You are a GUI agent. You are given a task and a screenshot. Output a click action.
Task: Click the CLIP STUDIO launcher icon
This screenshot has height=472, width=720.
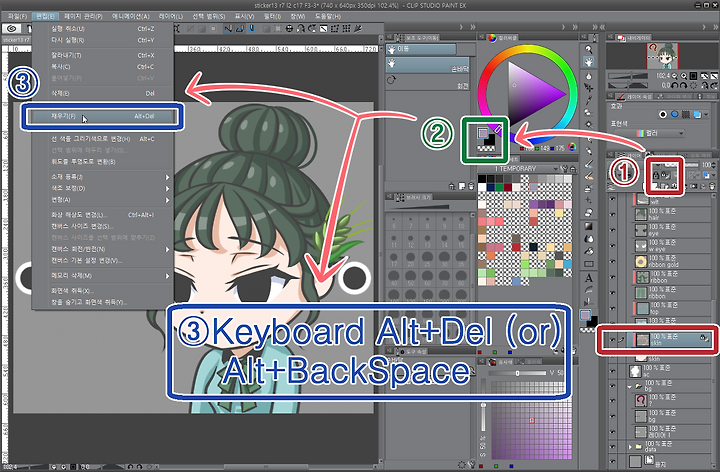pos(12,28)
